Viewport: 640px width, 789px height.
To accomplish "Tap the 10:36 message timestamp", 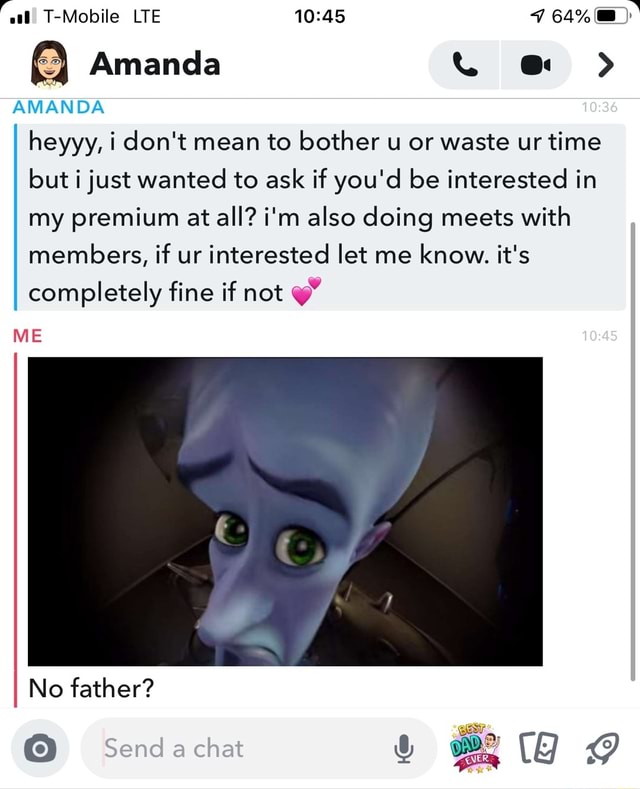I will (599, 107).
